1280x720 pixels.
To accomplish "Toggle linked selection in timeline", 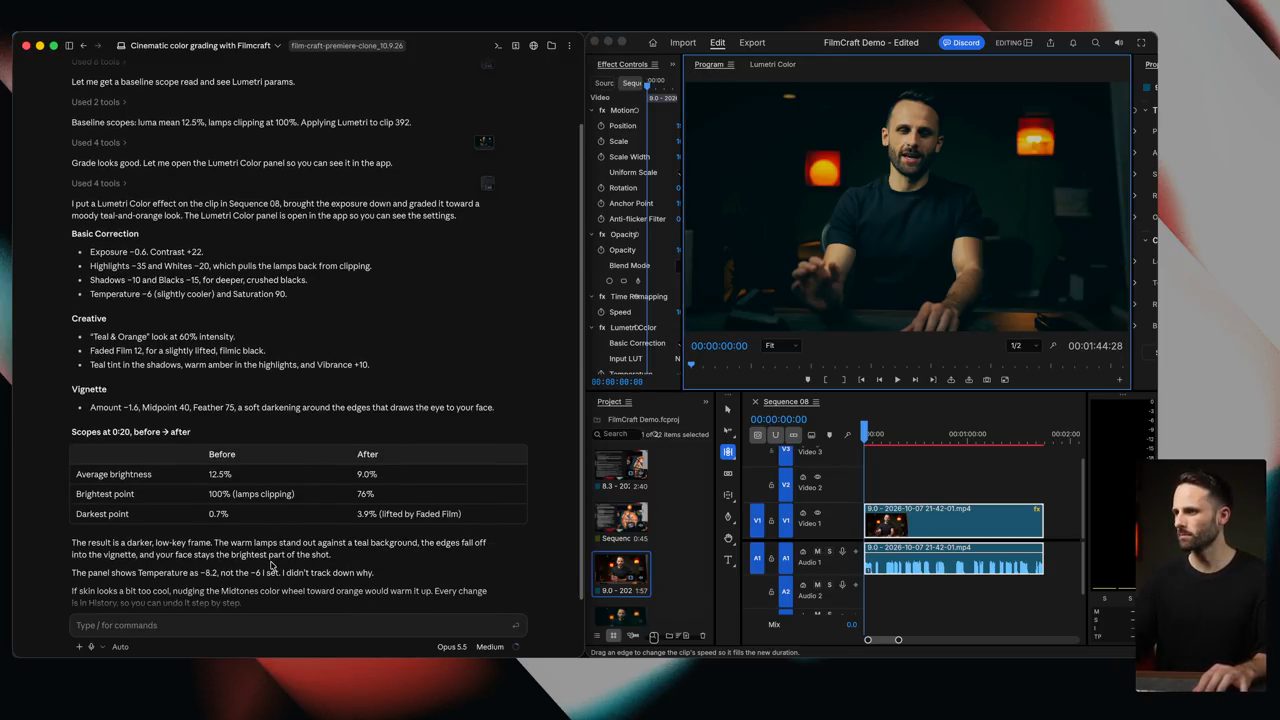I will pos(793,435).
